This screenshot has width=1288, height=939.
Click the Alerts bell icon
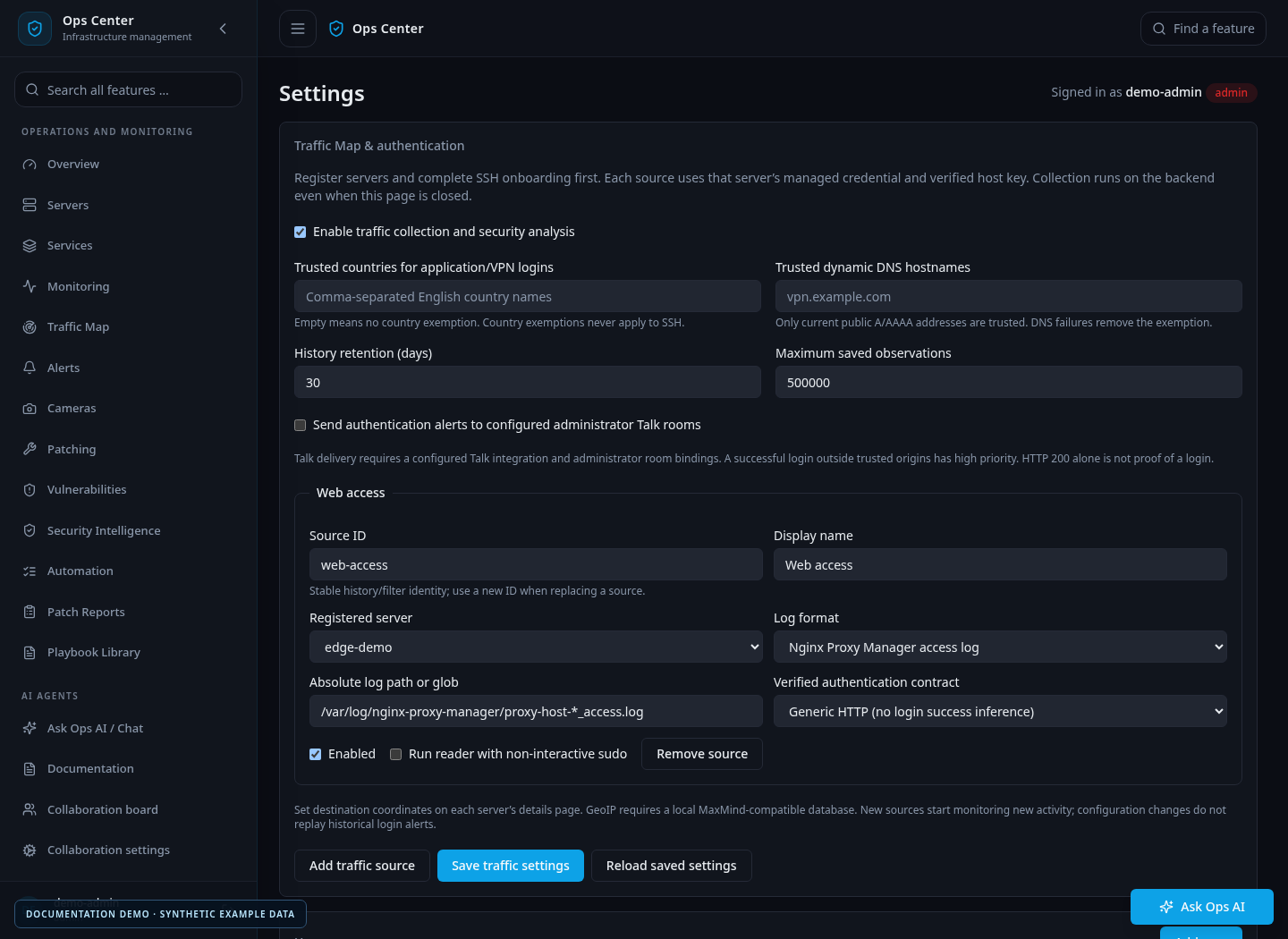click(30, 368)
